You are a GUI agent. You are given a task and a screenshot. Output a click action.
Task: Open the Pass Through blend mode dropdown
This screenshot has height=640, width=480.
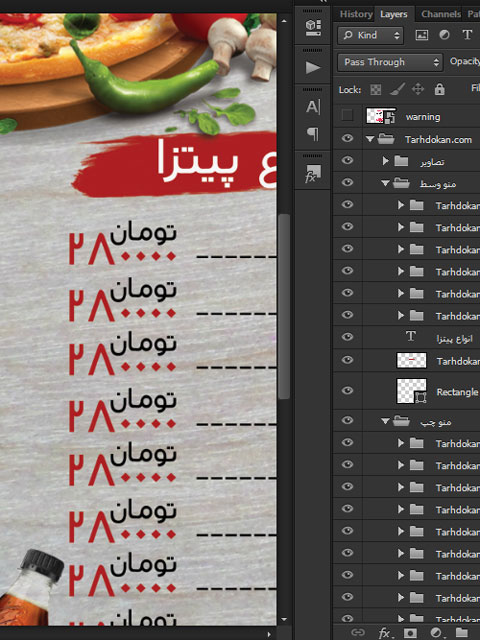(x=390, y=62)
